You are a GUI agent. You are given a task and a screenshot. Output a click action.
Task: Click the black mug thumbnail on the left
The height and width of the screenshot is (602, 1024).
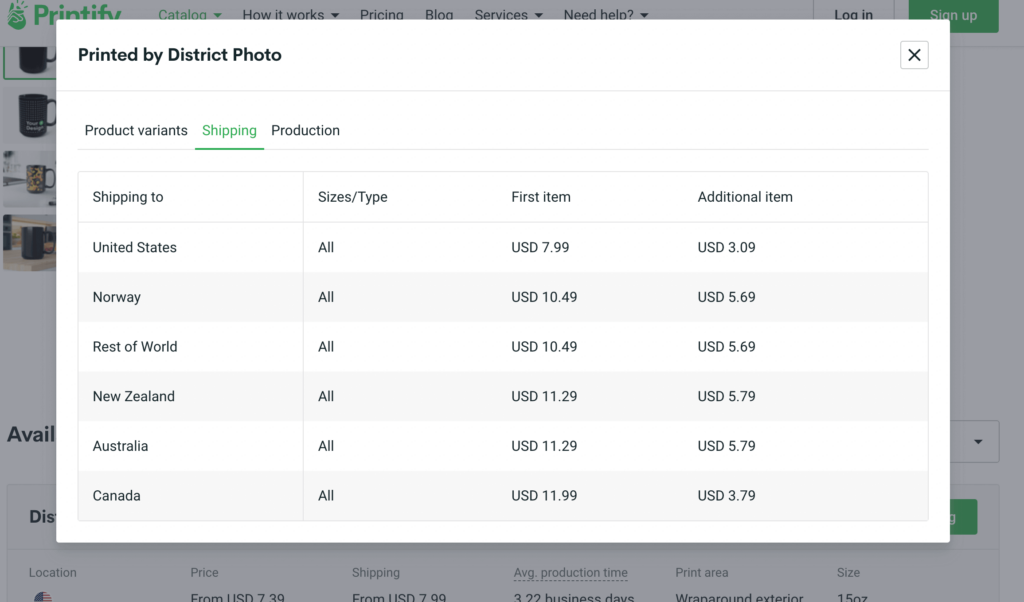[x=30, y=115]
